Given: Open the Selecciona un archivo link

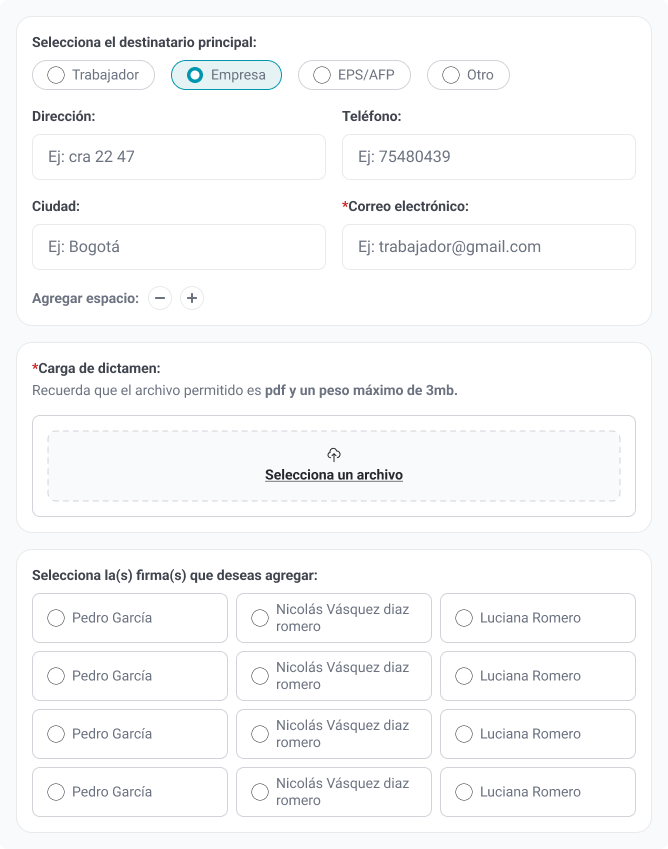Looking at the screenshot, I should pos(334,475).
